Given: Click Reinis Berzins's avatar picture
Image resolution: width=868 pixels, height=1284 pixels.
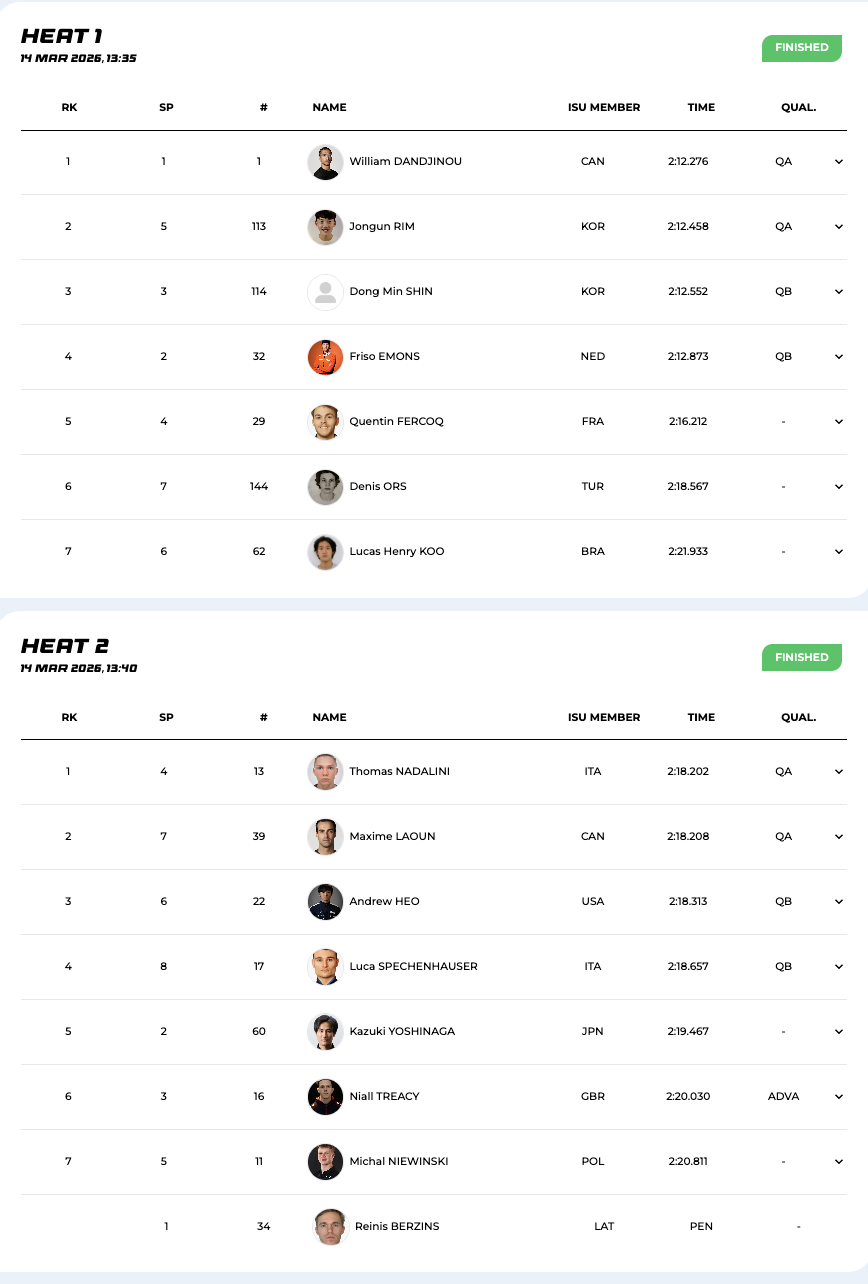Looking at the screenshot, I should tap(331, 1227).
